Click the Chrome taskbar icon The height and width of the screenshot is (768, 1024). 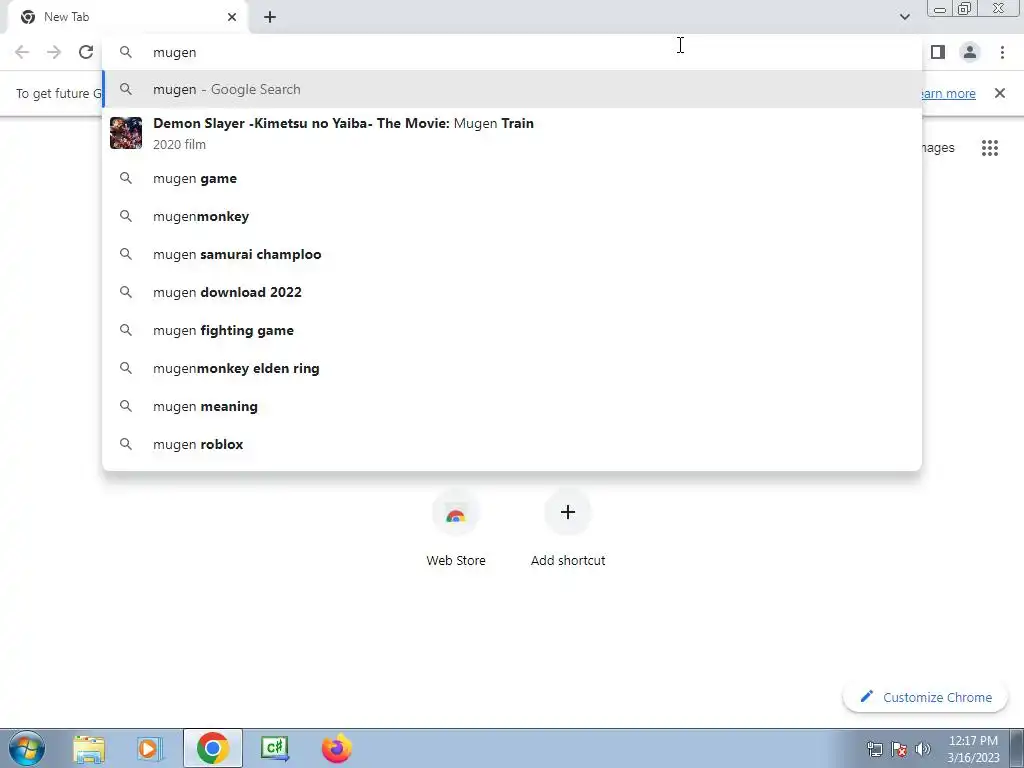[x=212, y=748]
